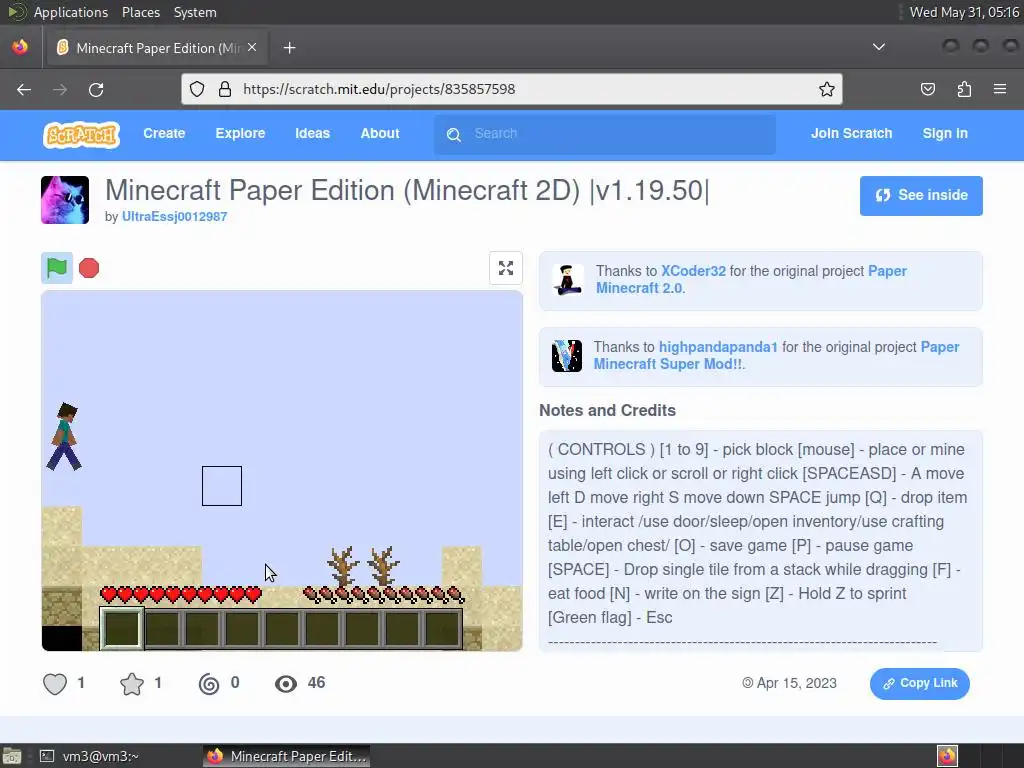Open the Applications menu
This screenshot has height=768, width=1024.
71,12
